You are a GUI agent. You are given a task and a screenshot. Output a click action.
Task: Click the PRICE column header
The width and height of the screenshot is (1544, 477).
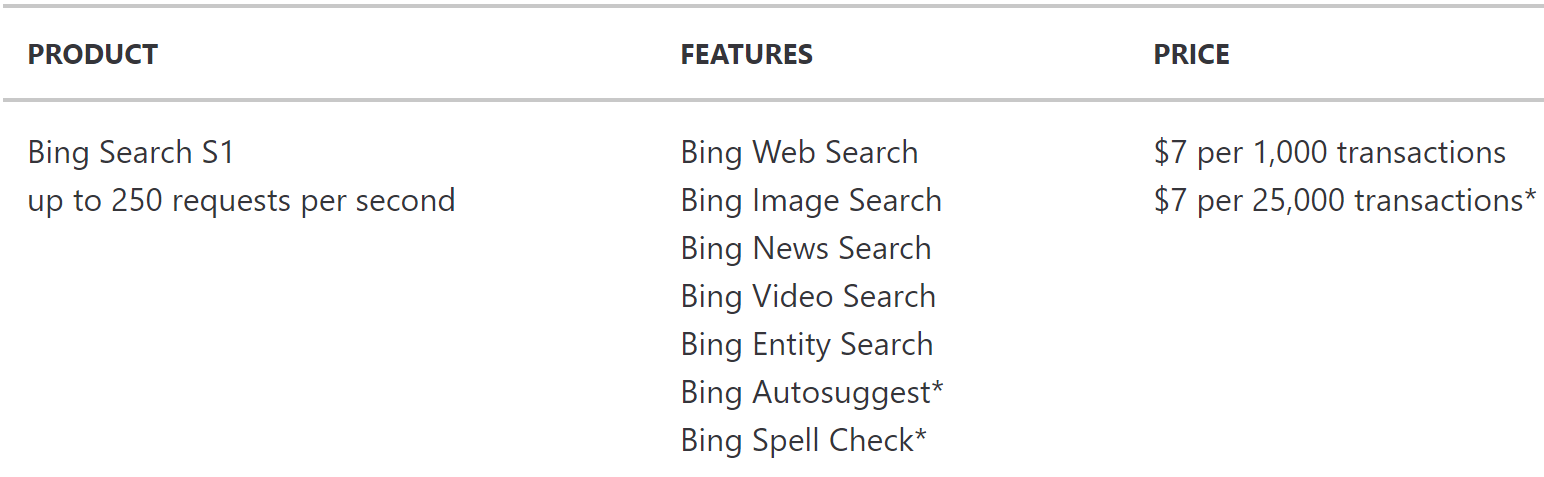(x=1191, y=54)
